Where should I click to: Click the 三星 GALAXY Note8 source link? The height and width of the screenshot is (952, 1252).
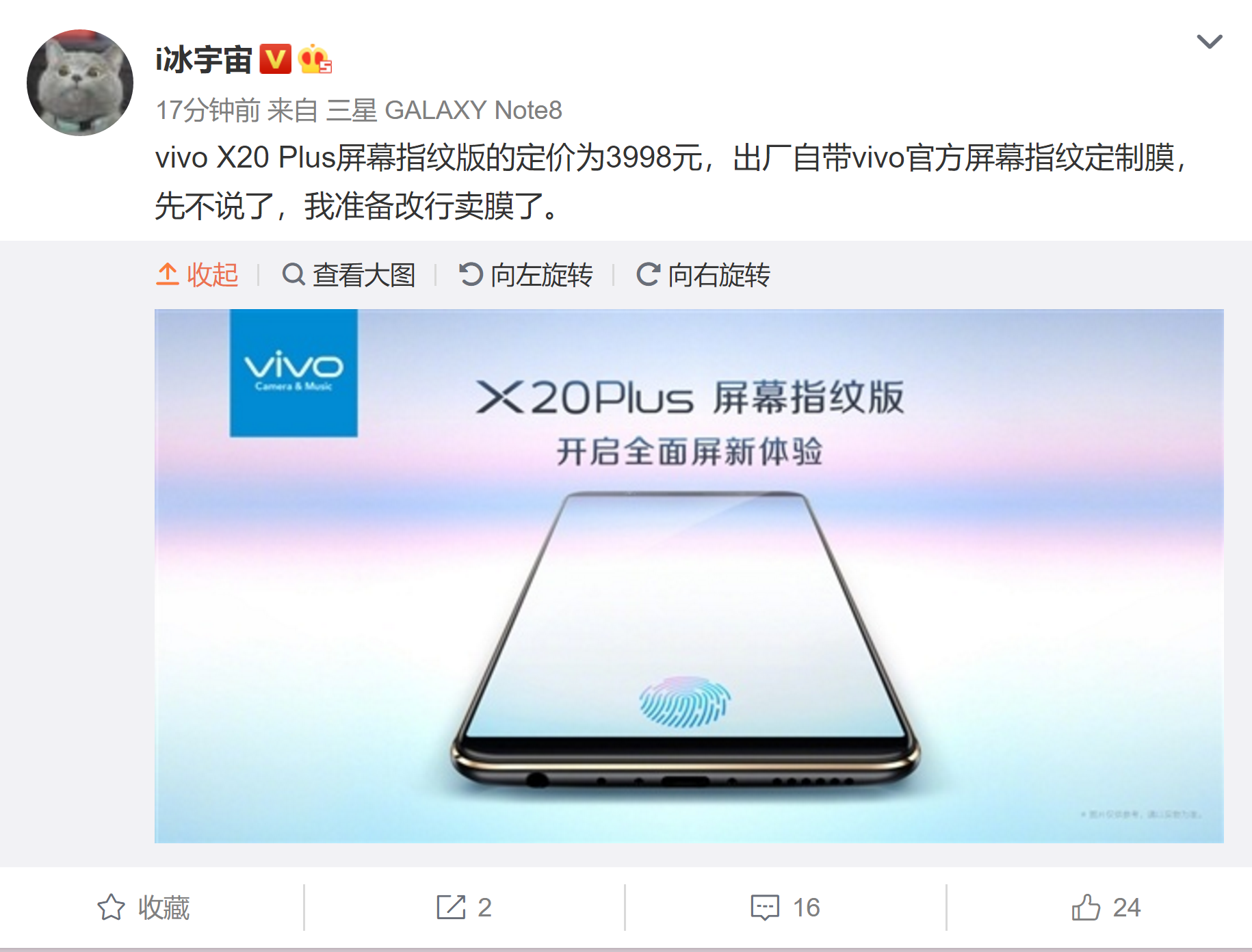444,110
